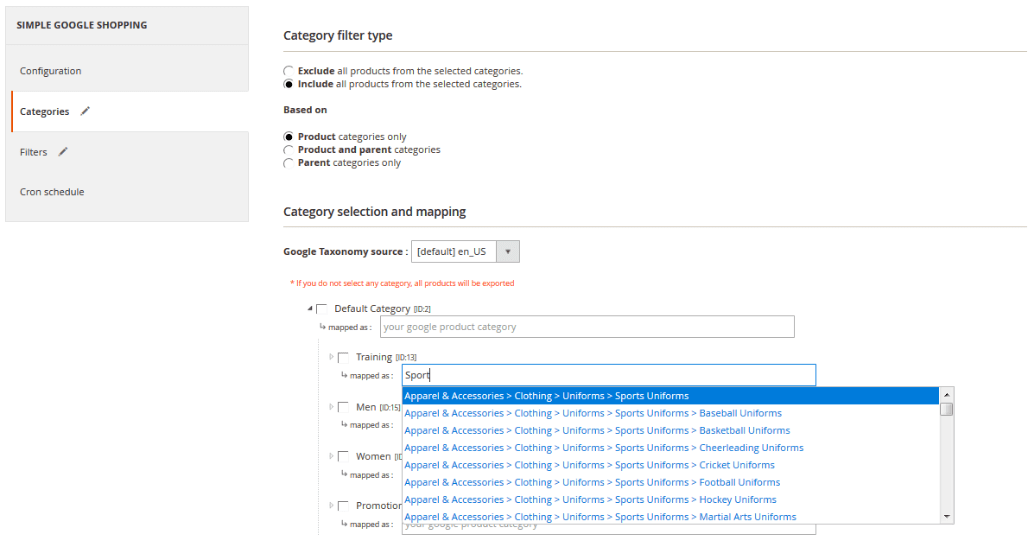Expand the Women category node
Screen dimensions: 1028x547
click(x=332, y=456)
